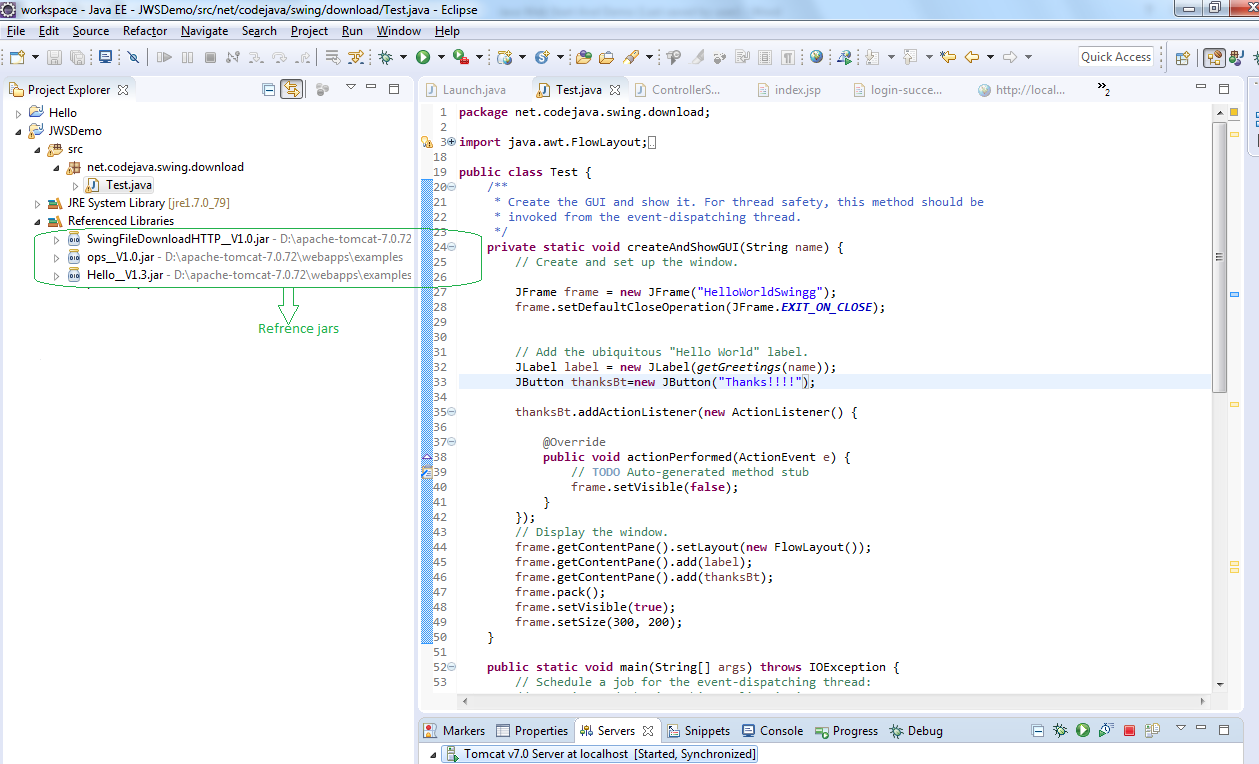Click the Last Edit Location arrow icon
Screen dimensions: 1259x764
[x=948, y=57]
